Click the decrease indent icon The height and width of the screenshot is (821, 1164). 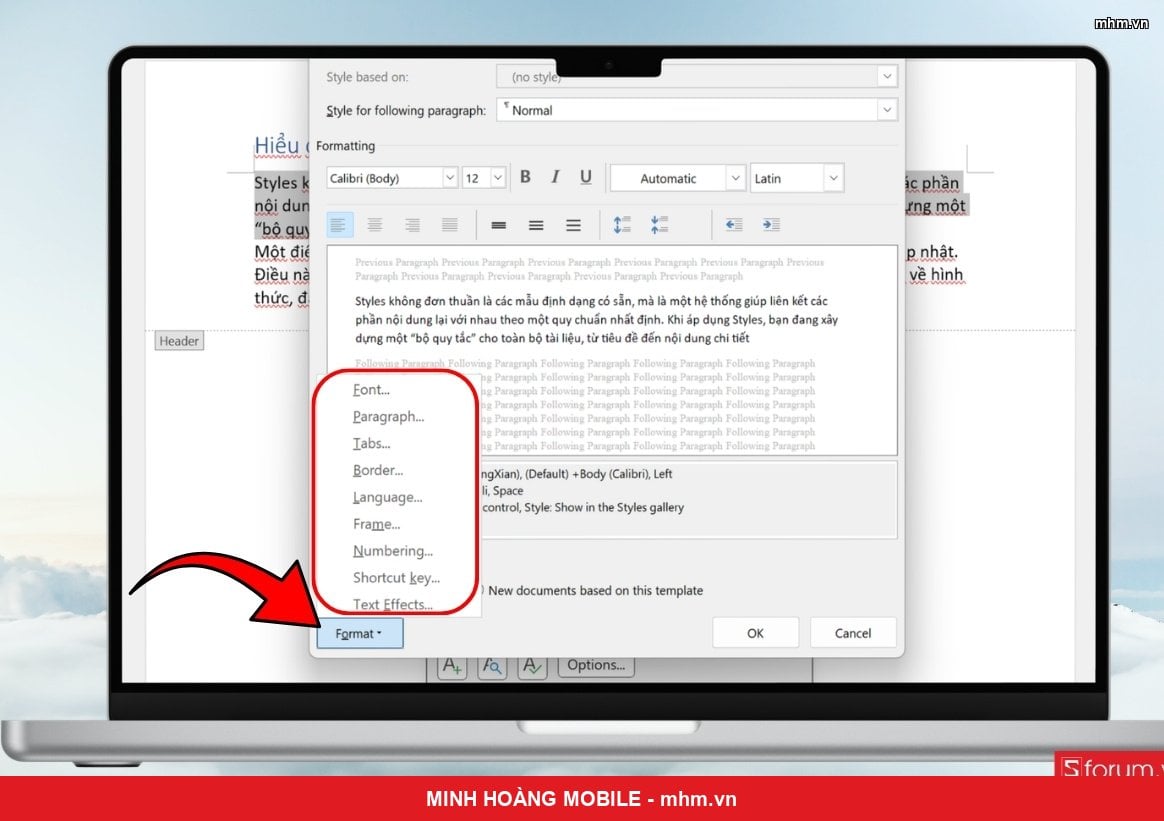(x=733, y=225)
